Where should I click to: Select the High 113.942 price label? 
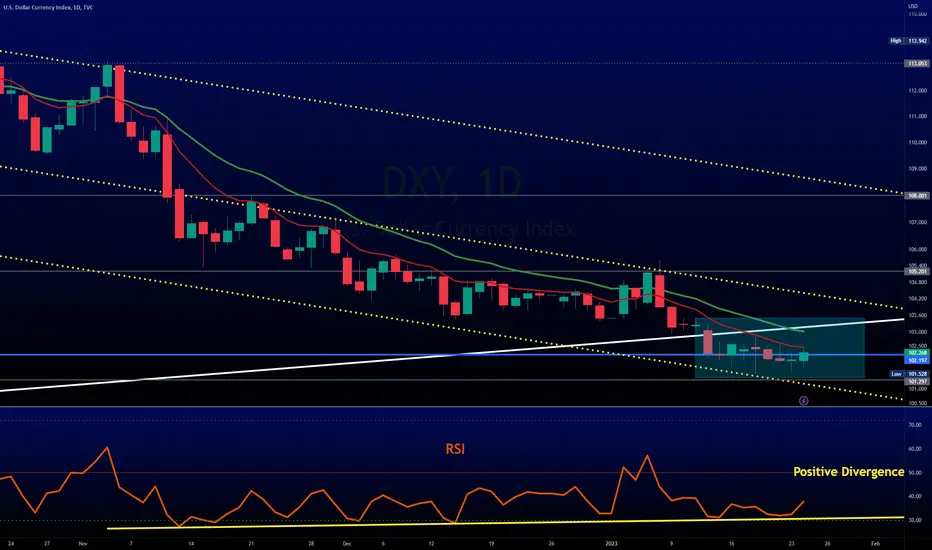coord(908,41)
